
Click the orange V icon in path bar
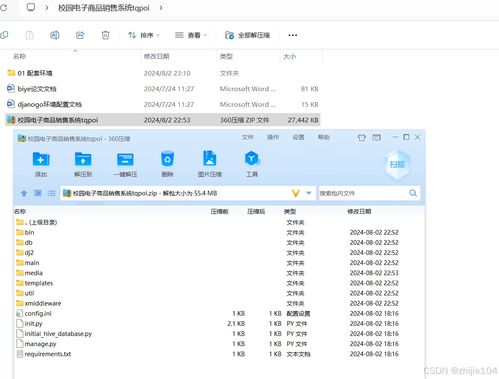coord(296,193)
